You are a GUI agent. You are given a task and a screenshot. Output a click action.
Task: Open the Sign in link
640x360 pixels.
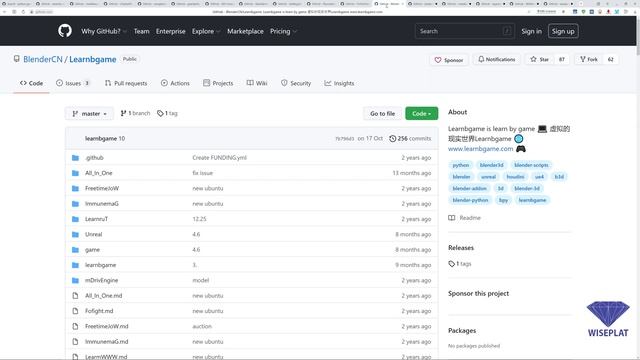click(531, 31)
